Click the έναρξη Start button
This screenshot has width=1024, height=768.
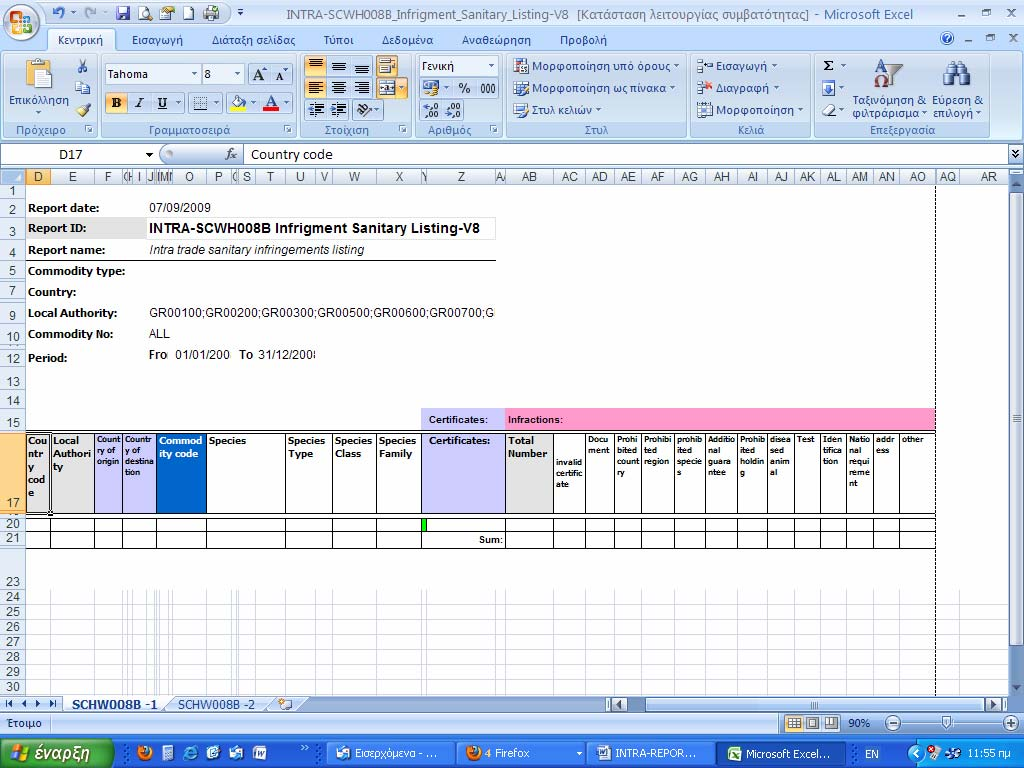57,753
